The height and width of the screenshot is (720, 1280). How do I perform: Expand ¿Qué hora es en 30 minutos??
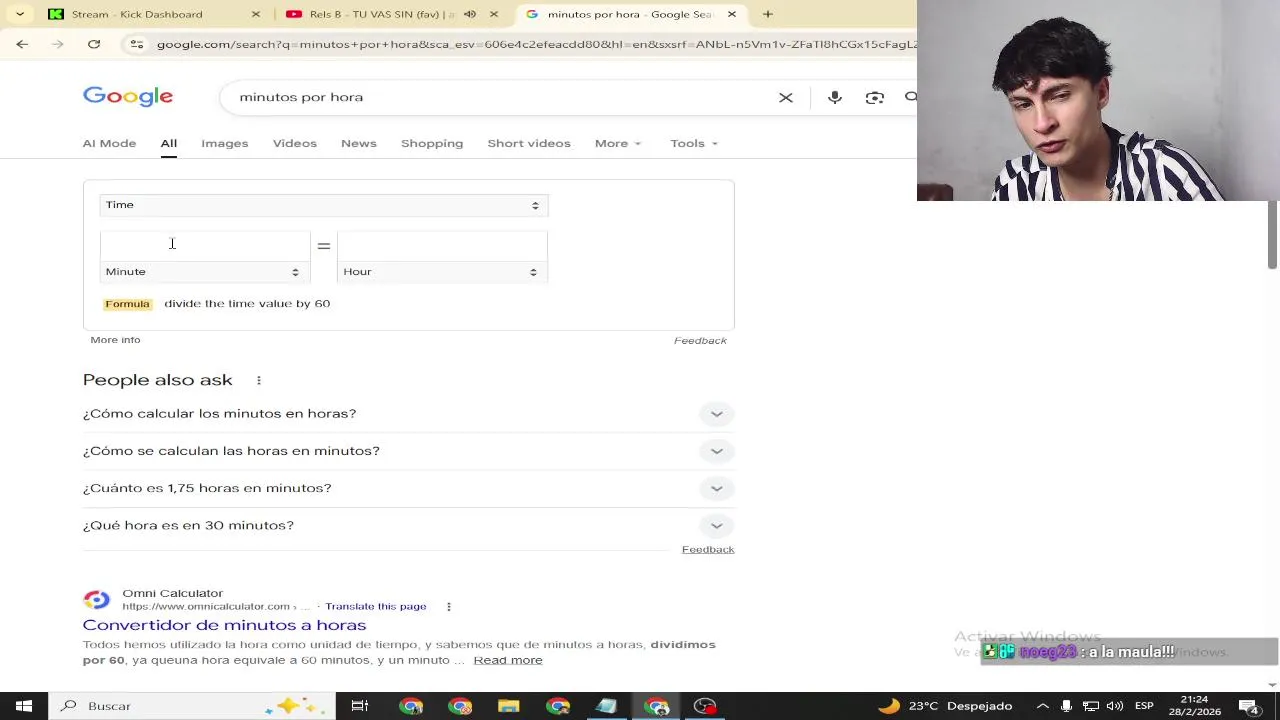[408, 525]
